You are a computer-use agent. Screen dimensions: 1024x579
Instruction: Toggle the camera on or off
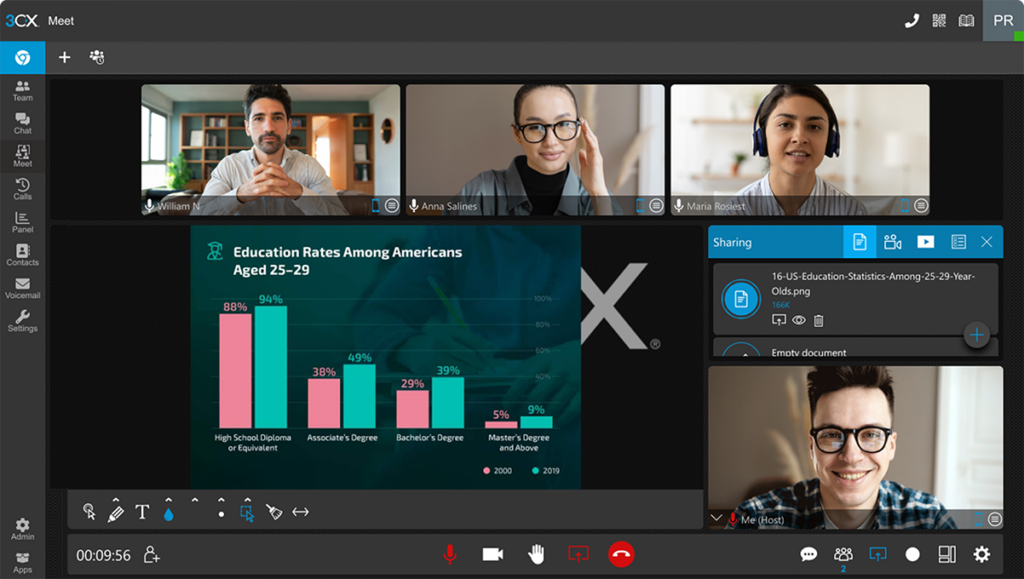pyautogui.click(x=492, y=554)
